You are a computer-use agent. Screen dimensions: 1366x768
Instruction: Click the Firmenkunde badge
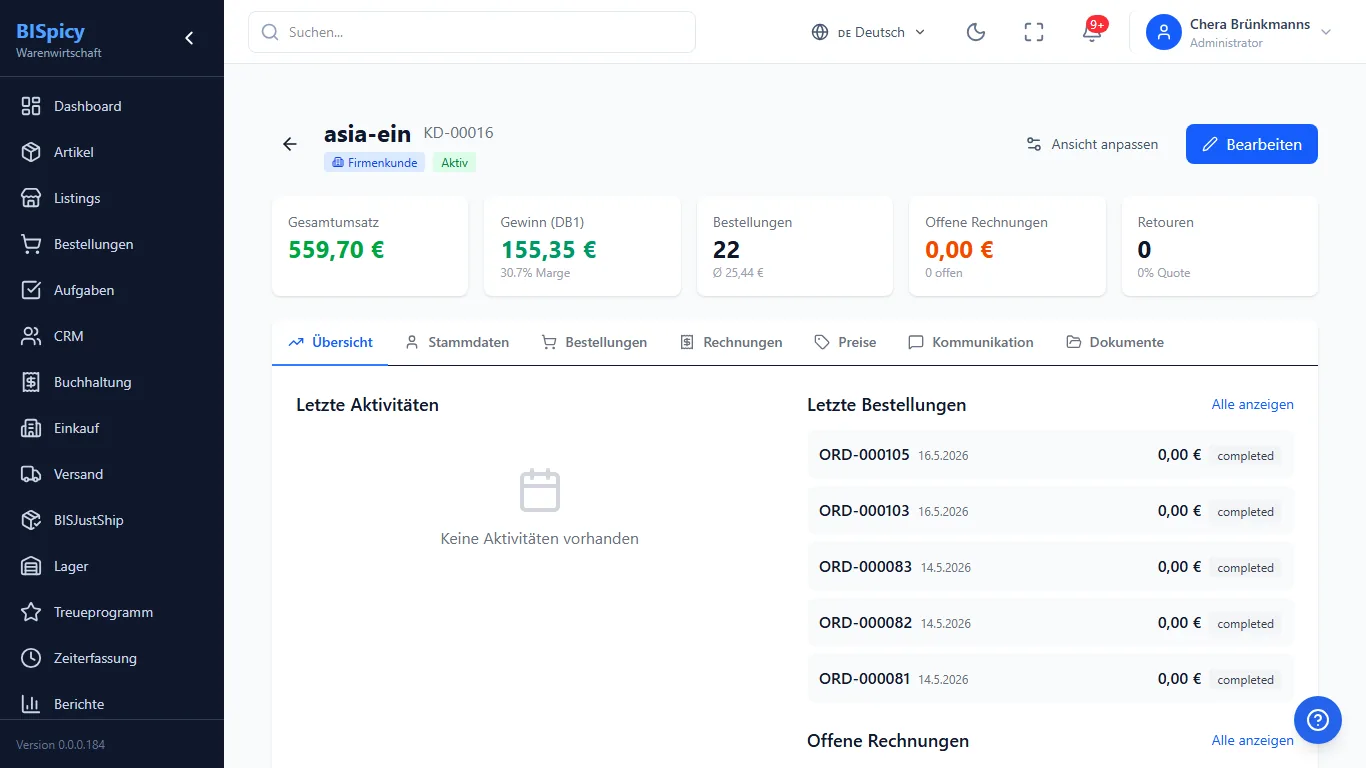pyautogui.click(x=374, y=163)
